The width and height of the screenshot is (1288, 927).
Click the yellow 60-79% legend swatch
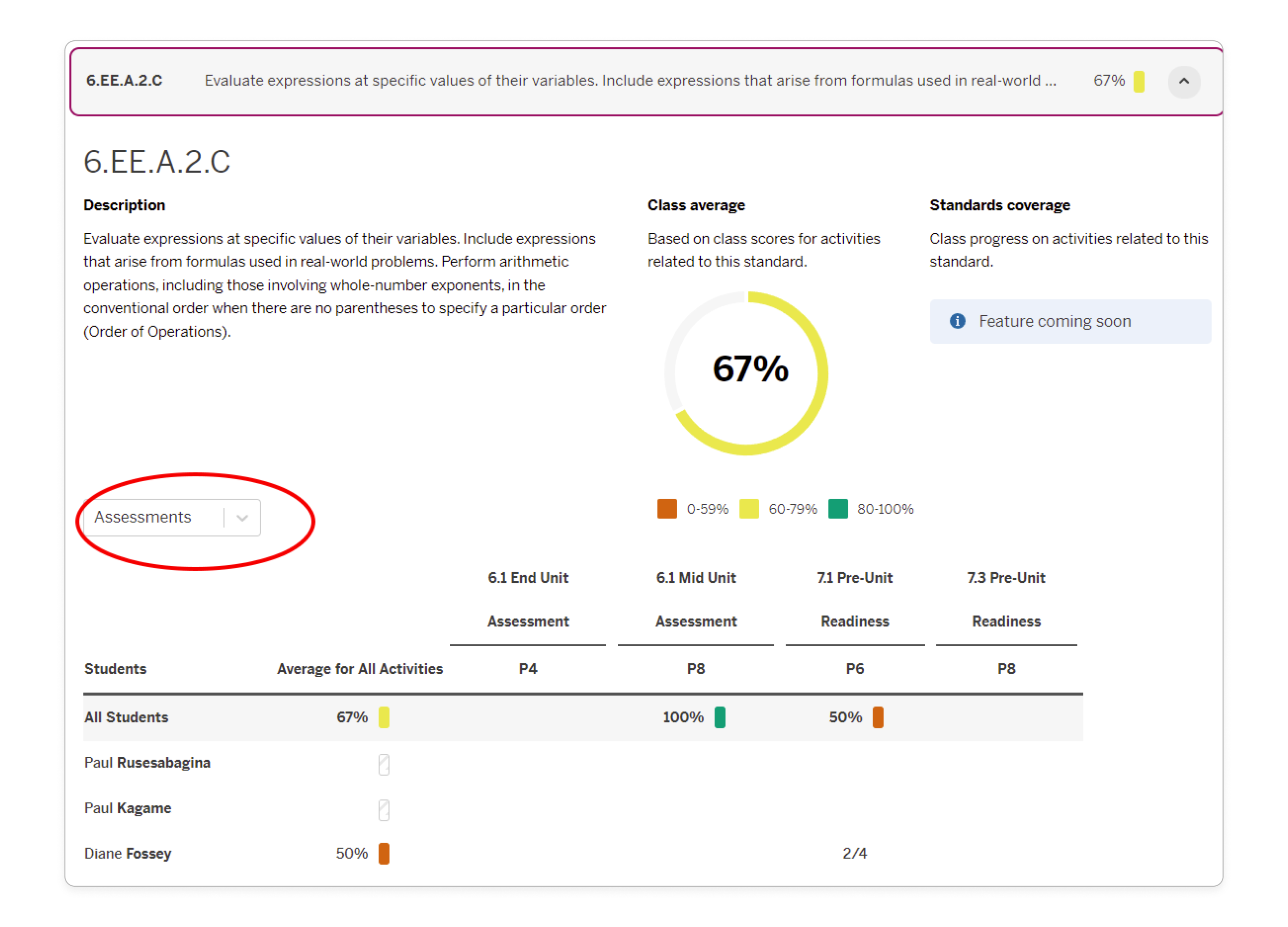tap(749, 508)
